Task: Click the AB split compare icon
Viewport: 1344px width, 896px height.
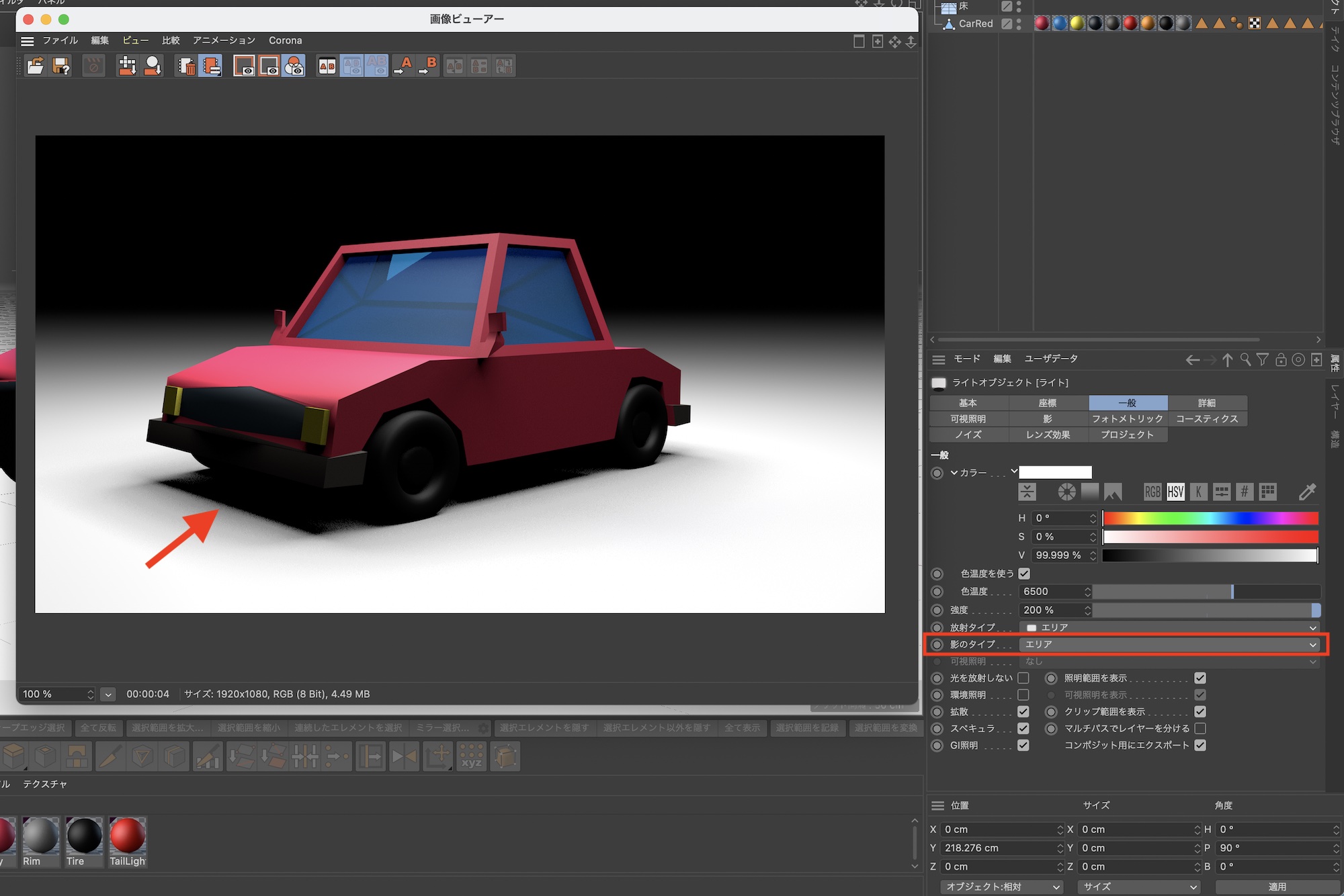Action: point(327,66)
